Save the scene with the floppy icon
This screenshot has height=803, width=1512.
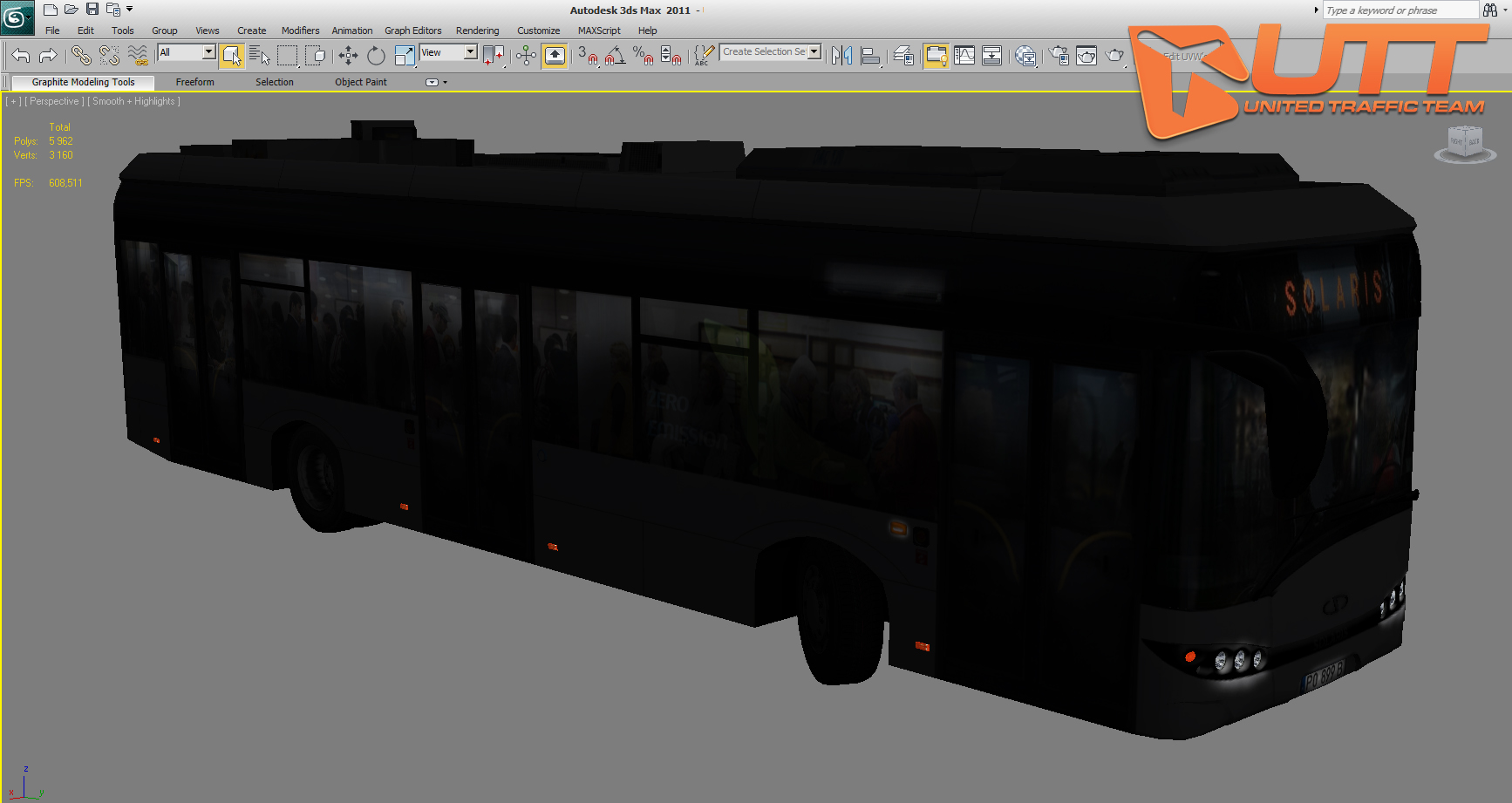92,10
